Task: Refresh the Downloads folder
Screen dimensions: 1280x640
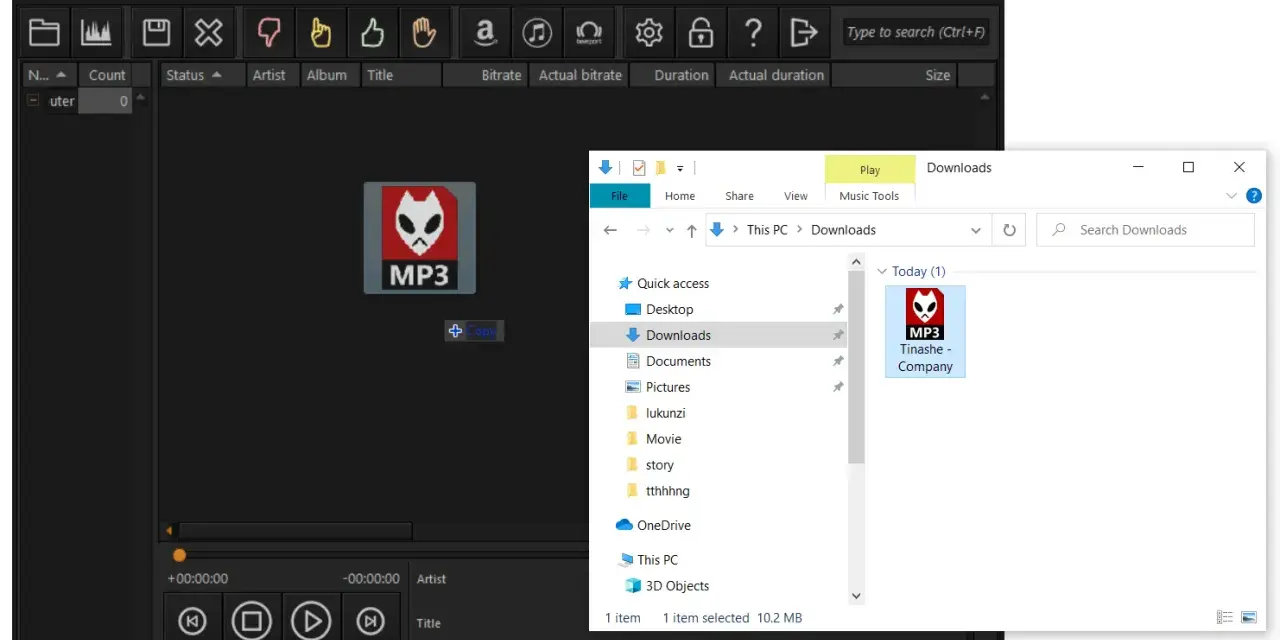Action: coord(1009,230)
